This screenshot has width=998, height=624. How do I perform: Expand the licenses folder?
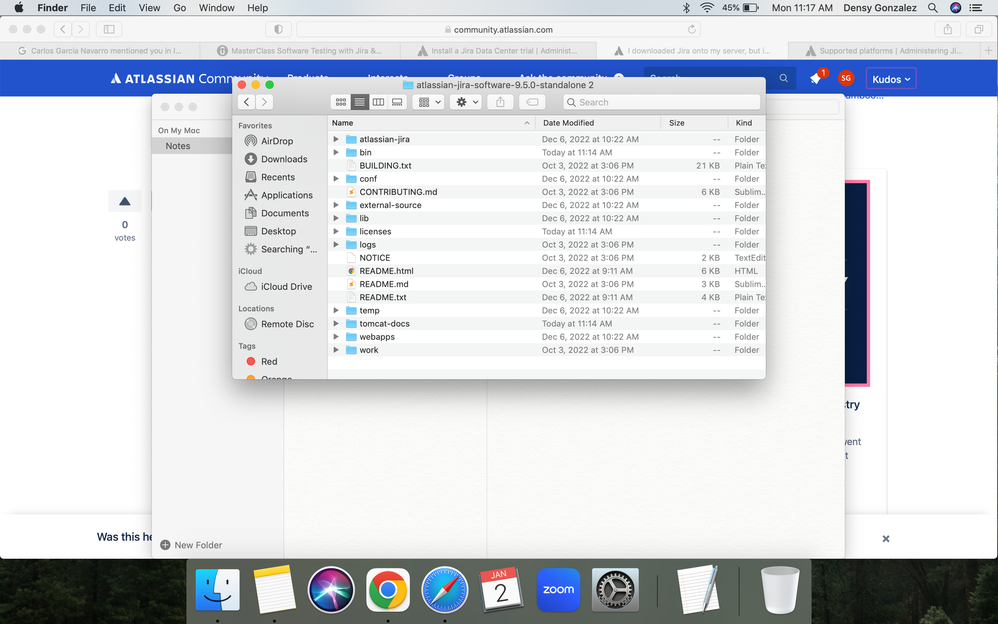click(336, 231)
